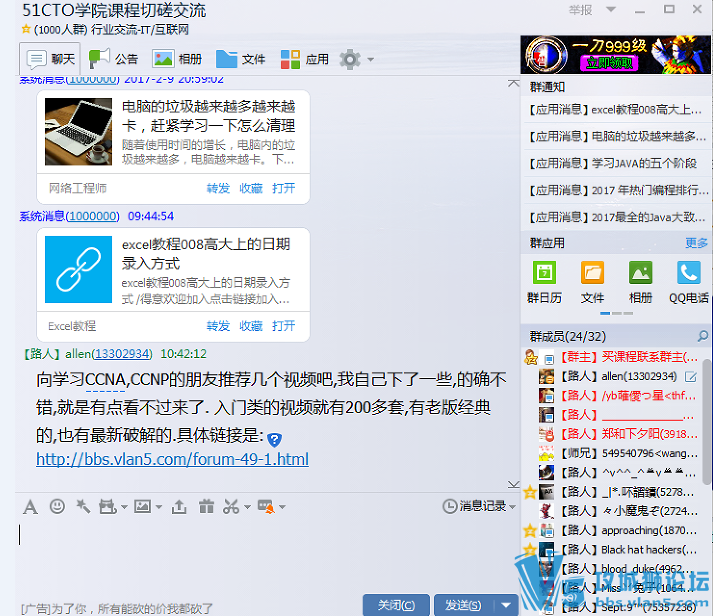
Task: Click the star beside the group category
Action: point(26,30)
